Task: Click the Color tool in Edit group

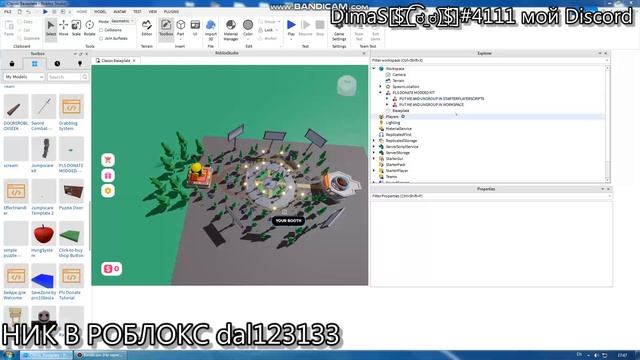Action: [248, 28]
